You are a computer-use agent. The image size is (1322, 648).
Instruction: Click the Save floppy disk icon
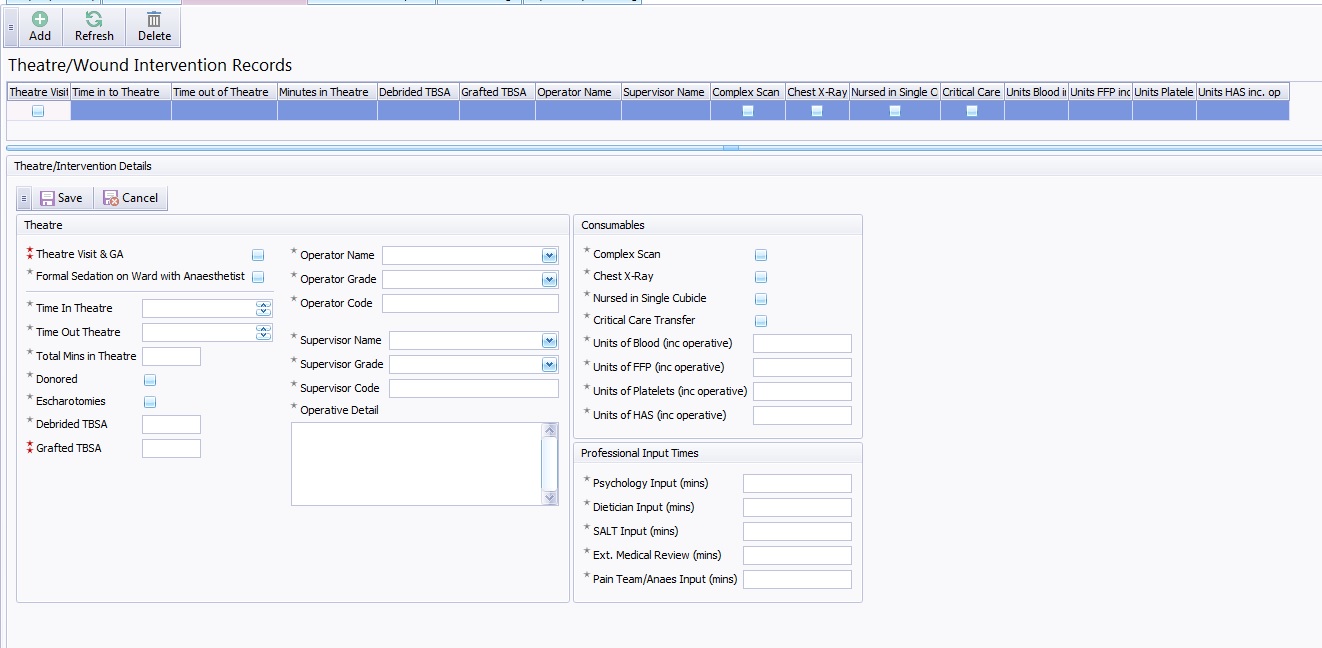coord(47,198)
